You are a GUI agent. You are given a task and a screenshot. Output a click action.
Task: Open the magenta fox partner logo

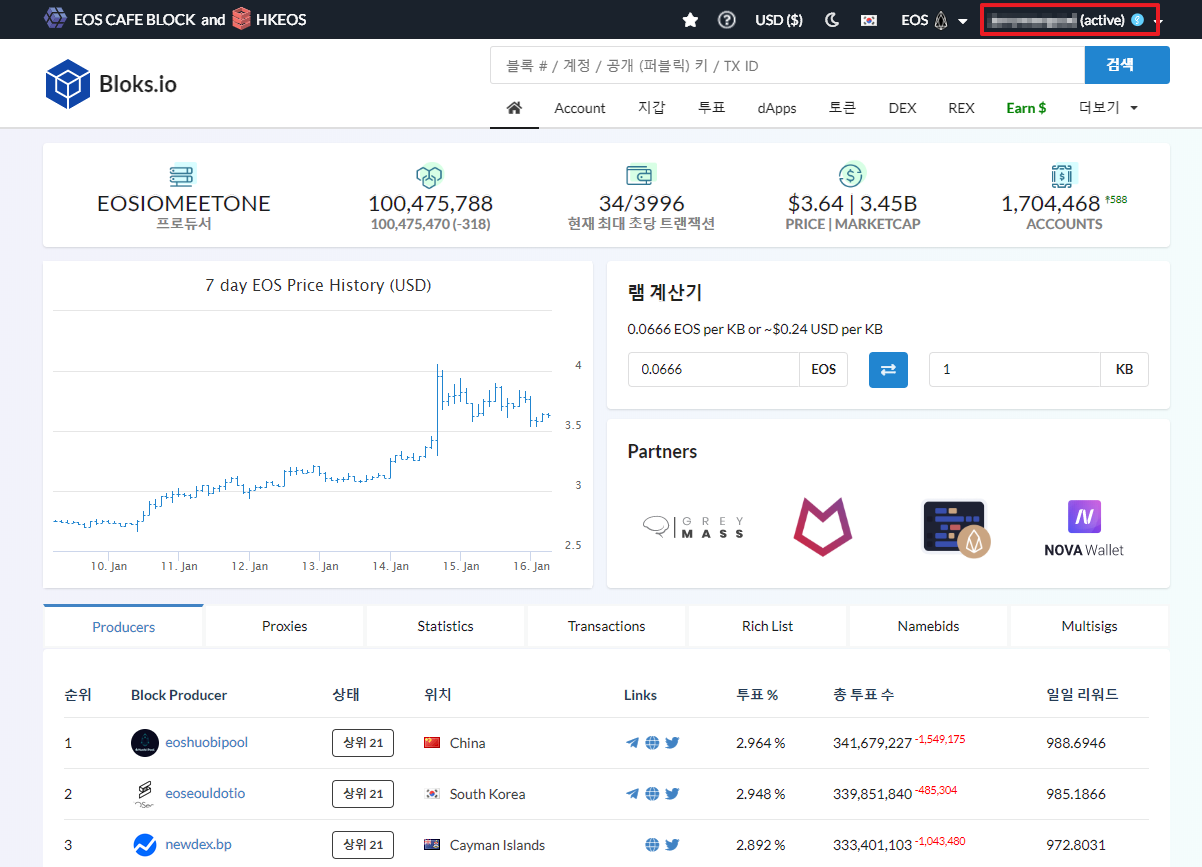(823, 528)
